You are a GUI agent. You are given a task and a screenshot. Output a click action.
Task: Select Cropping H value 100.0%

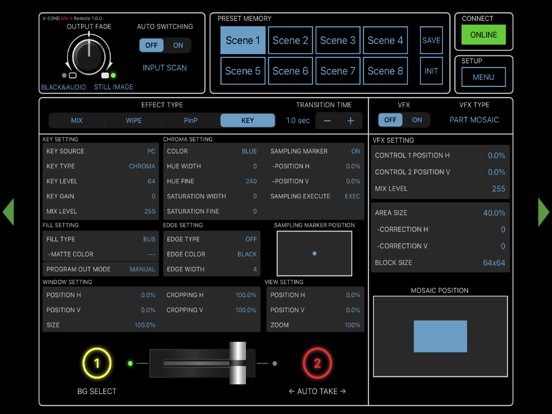coord(246,295)
